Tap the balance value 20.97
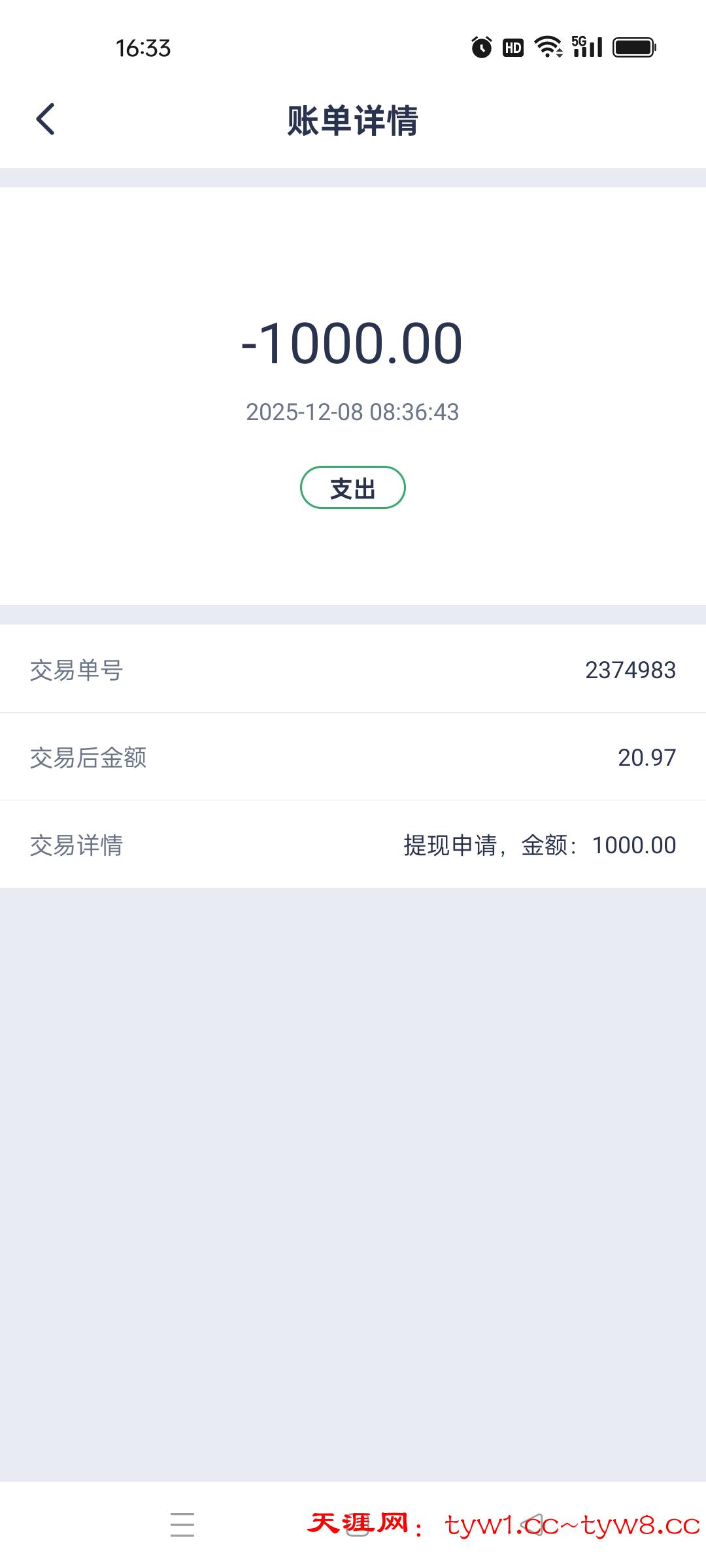Screen dimensions: 706x1568 647,758
